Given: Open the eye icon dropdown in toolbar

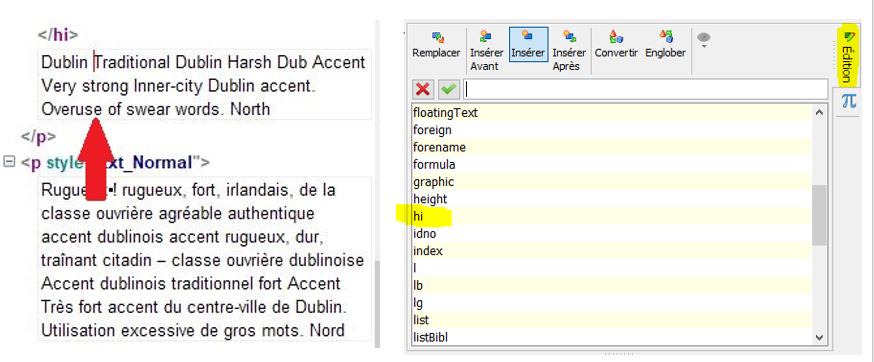Looking at the screenshot, I should tap(704, 40).
